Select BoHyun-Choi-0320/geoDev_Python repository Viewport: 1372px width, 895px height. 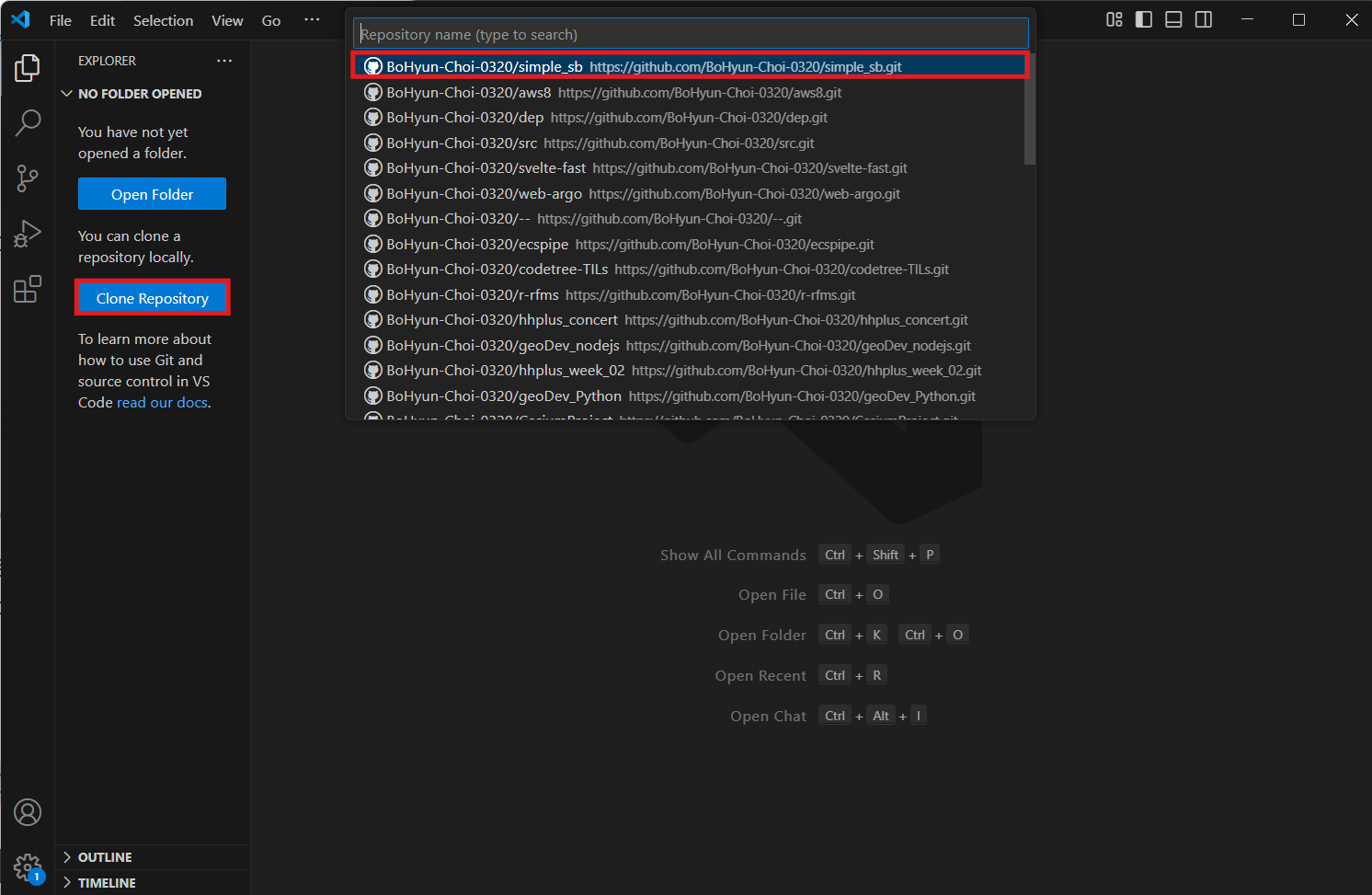[689, 396]
